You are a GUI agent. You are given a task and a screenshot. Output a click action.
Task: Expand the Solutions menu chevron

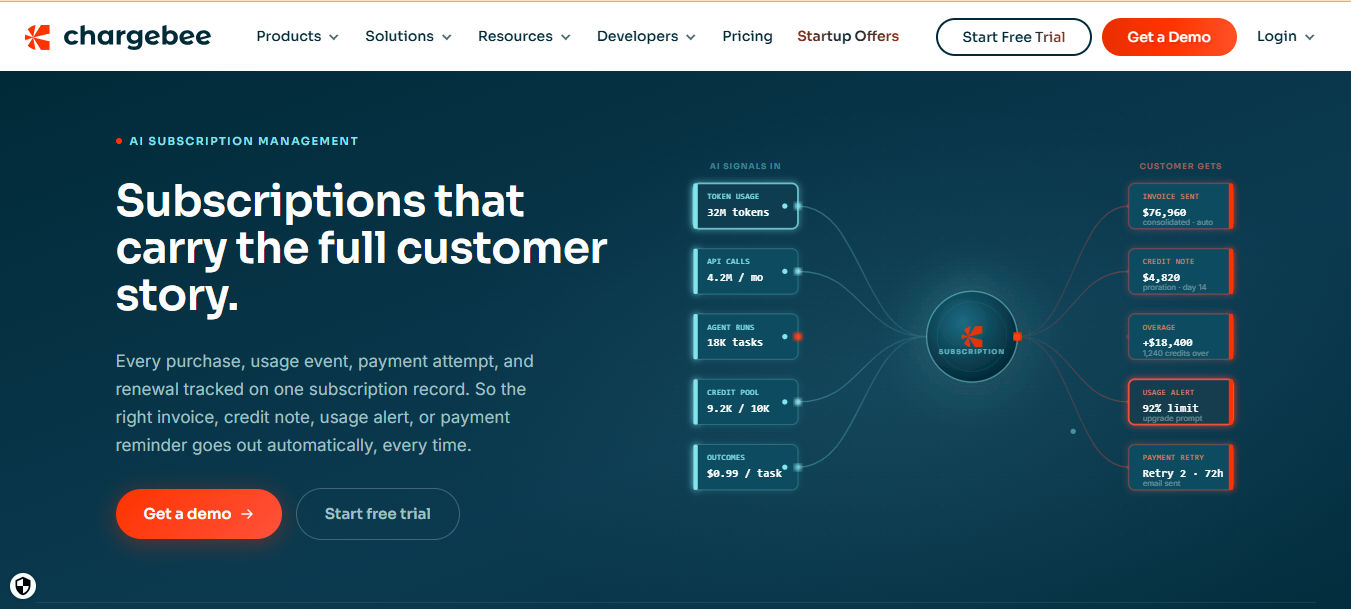pos(447,37)
